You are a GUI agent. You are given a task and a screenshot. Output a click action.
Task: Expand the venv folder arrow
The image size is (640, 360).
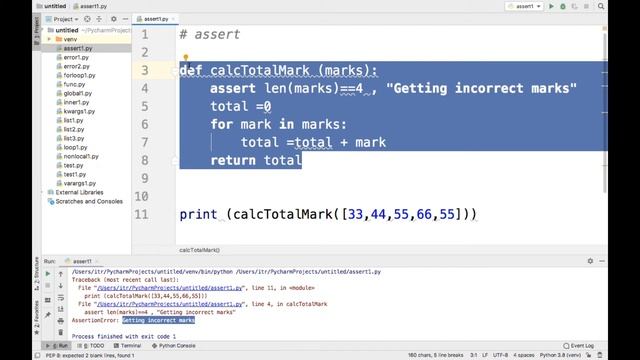pos(49,39)
